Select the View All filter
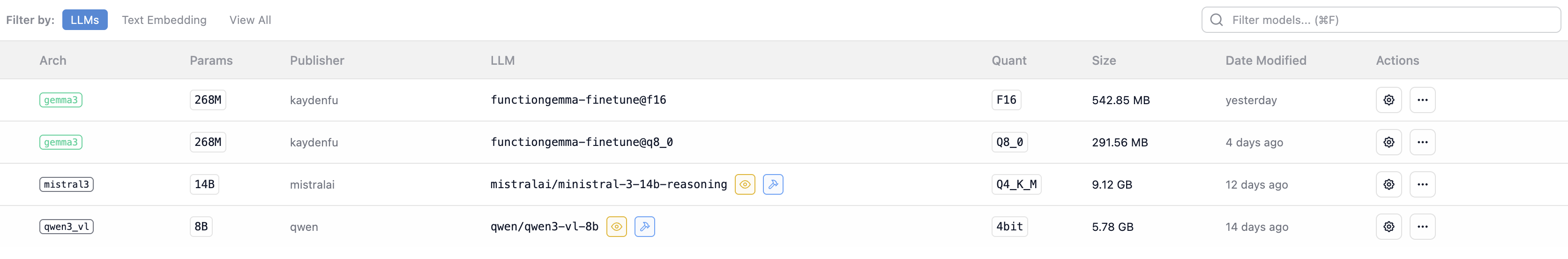The width and height of the screenshot is (1568, 259). tap(250, 20)
